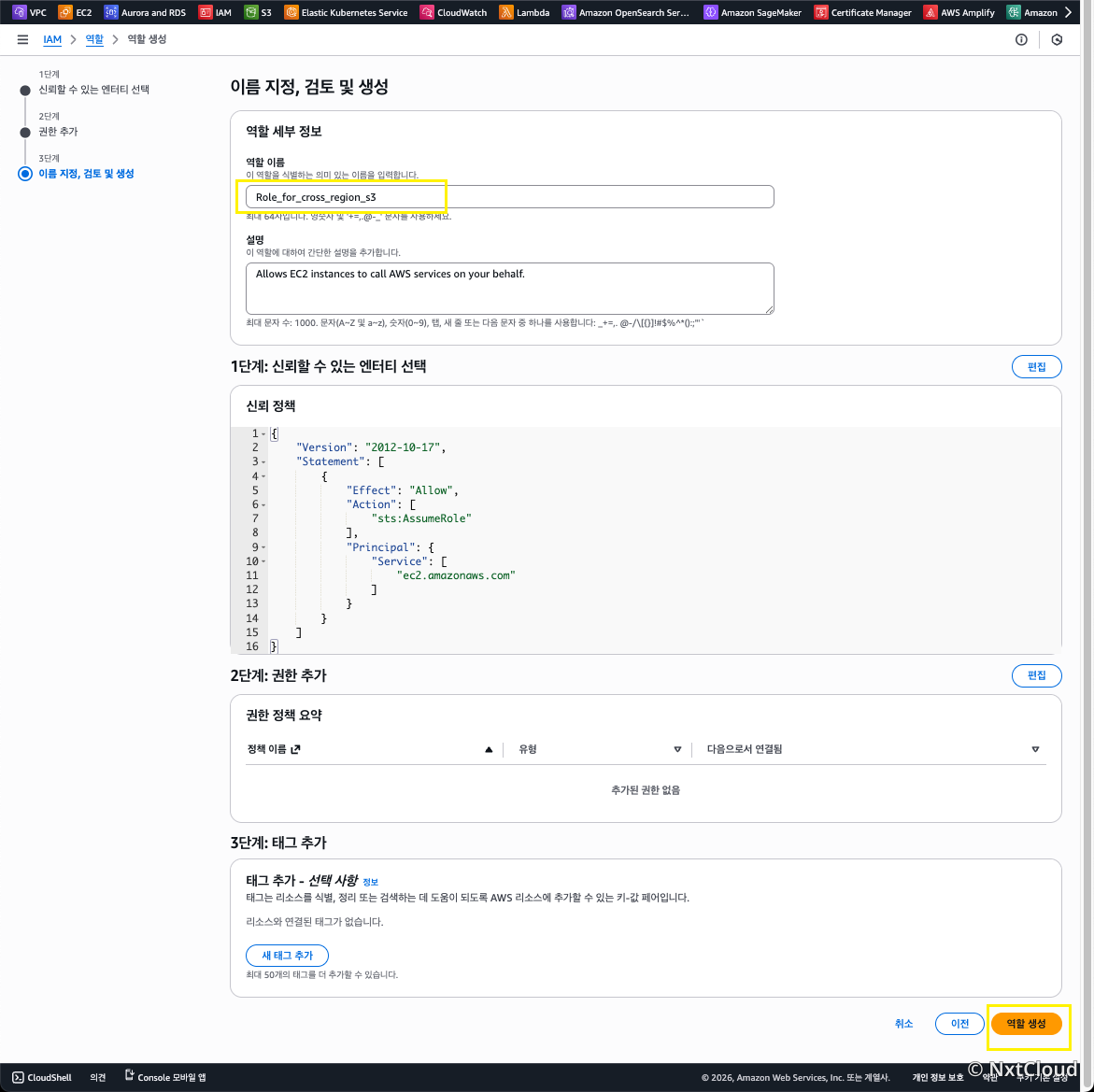Collapse trust policy JSON line 1 fold arrow
The image size is (1094, 1092).
[263, 434]
